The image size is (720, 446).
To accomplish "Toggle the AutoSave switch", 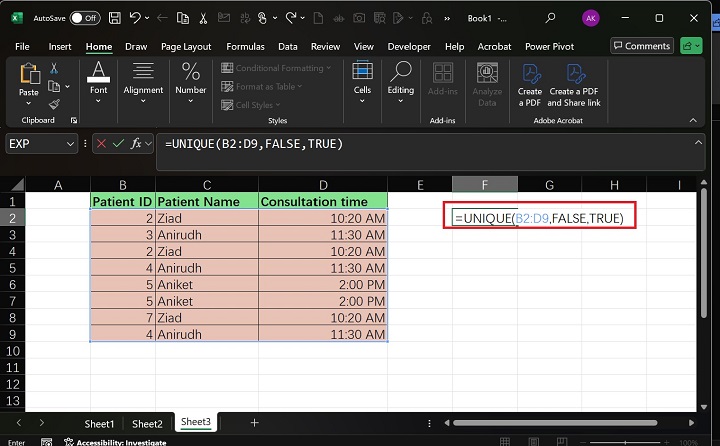I will [84, 18].
